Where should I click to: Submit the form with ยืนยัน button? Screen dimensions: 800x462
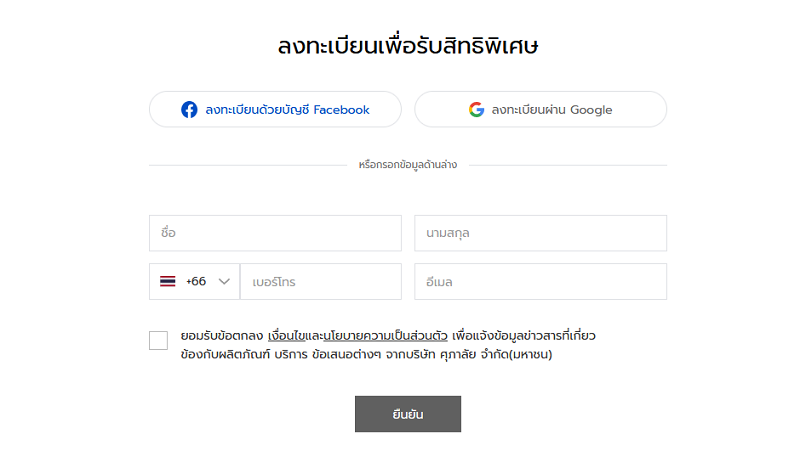coord(408,414)
